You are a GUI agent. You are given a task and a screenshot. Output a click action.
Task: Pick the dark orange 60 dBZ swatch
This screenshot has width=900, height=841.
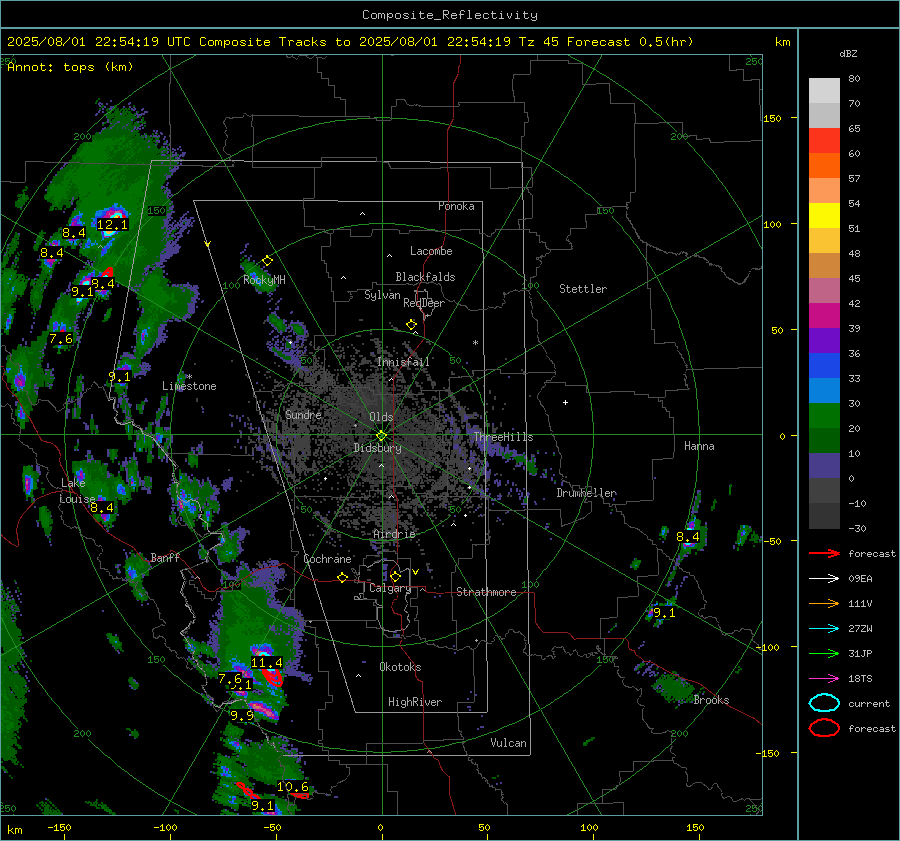coord(824,166)
